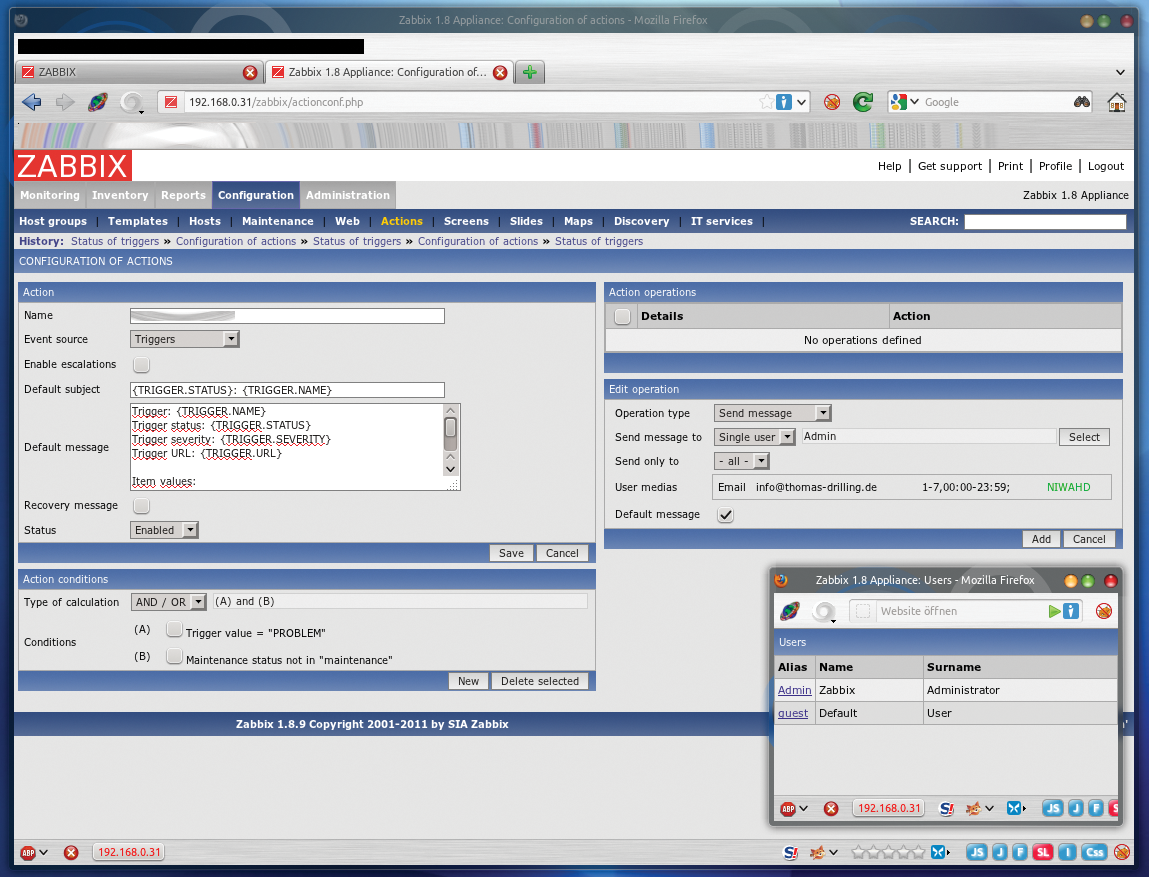The image size is (1149, 877).
Task: Switch to the Monitoring tab
Action: click(x=50, y=195)
